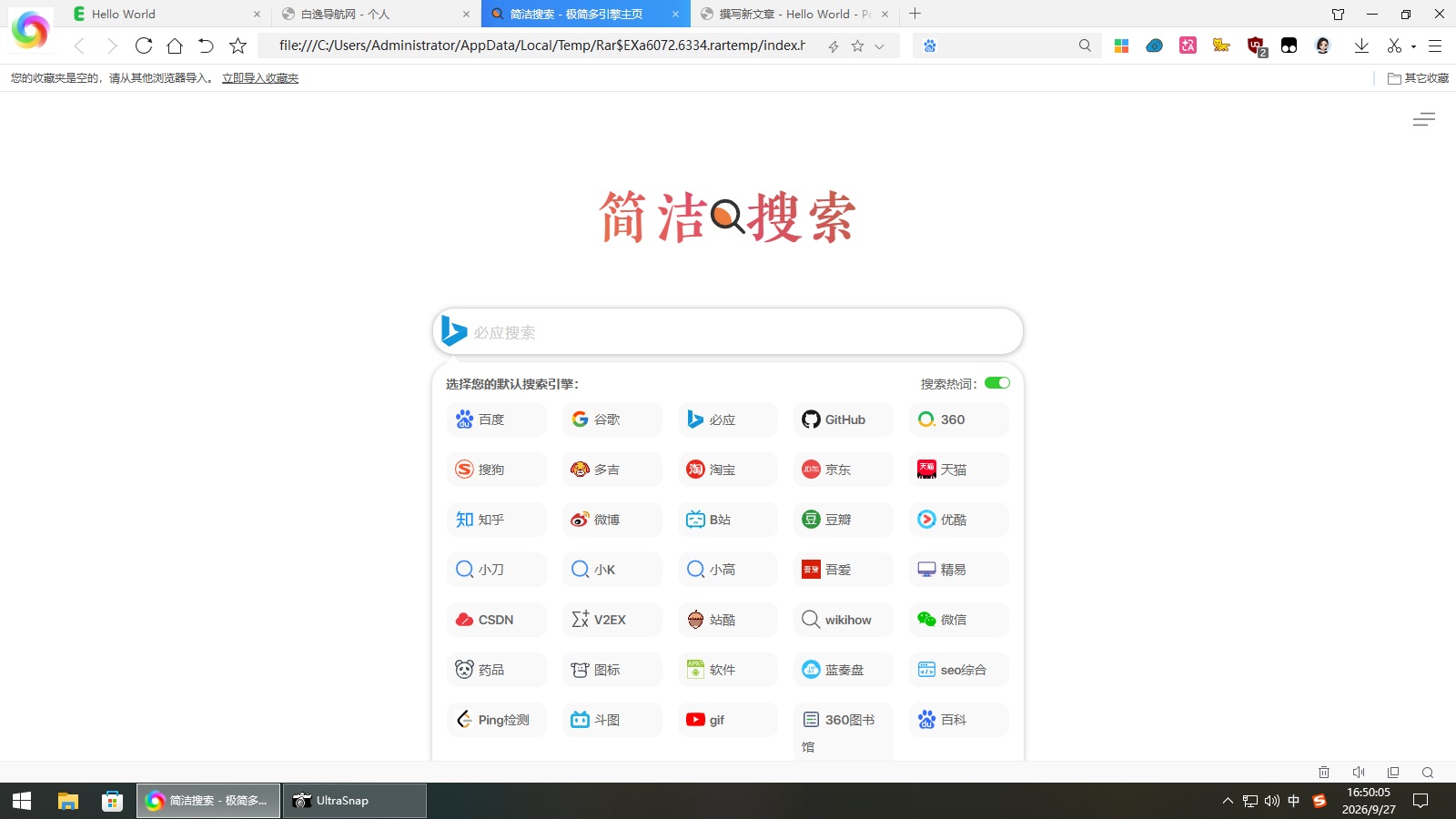The image size is (1456, 819).
Task: Open the notification center
Action: (1421, 801)
